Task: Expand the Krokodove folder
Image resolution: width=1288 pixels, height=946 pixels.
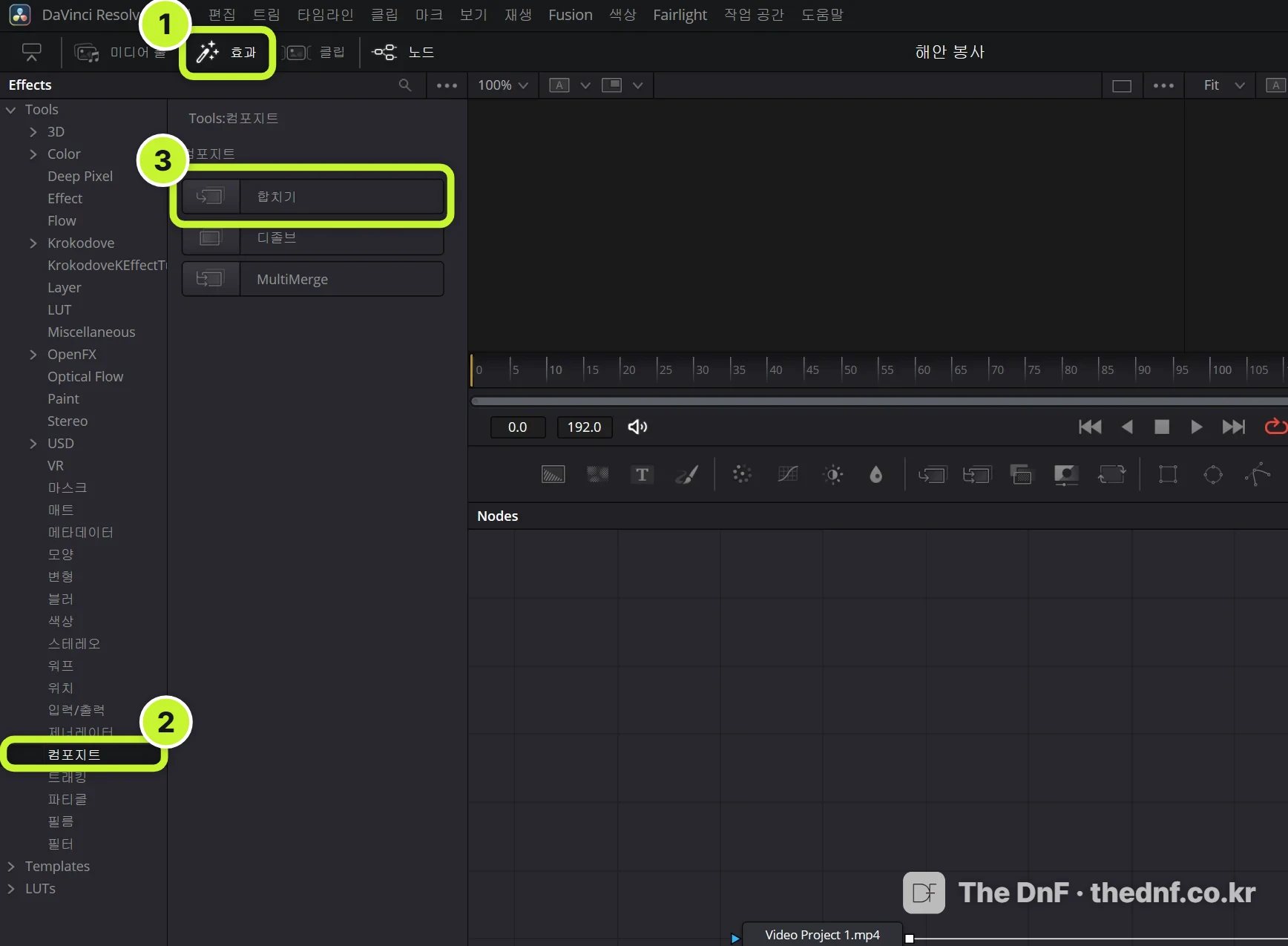Action: [33, 243]
